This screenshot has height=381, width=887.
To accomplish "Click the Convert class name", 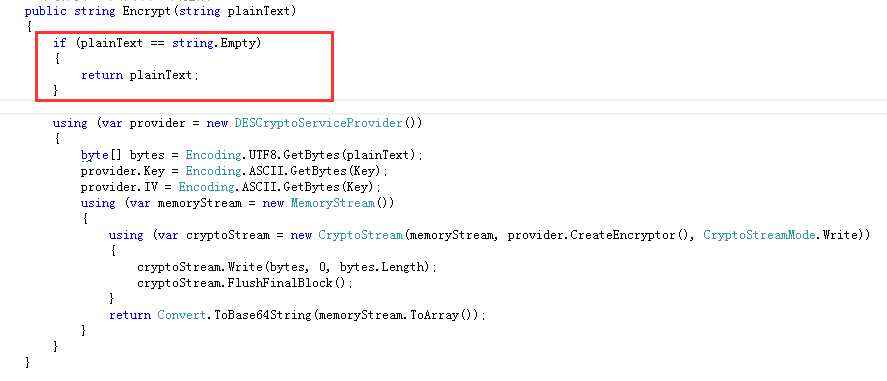I will (182, 315).
